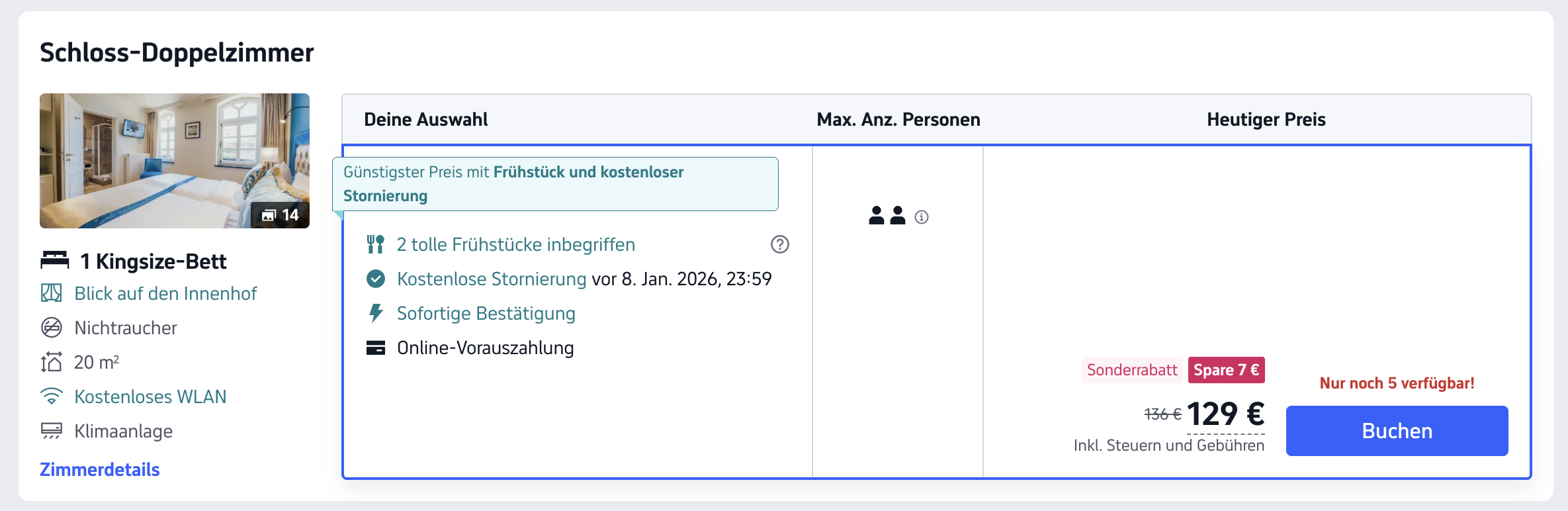Click the king-size bed icon
The height and width of the screenshot is (511, 1568).
(54, 260)
